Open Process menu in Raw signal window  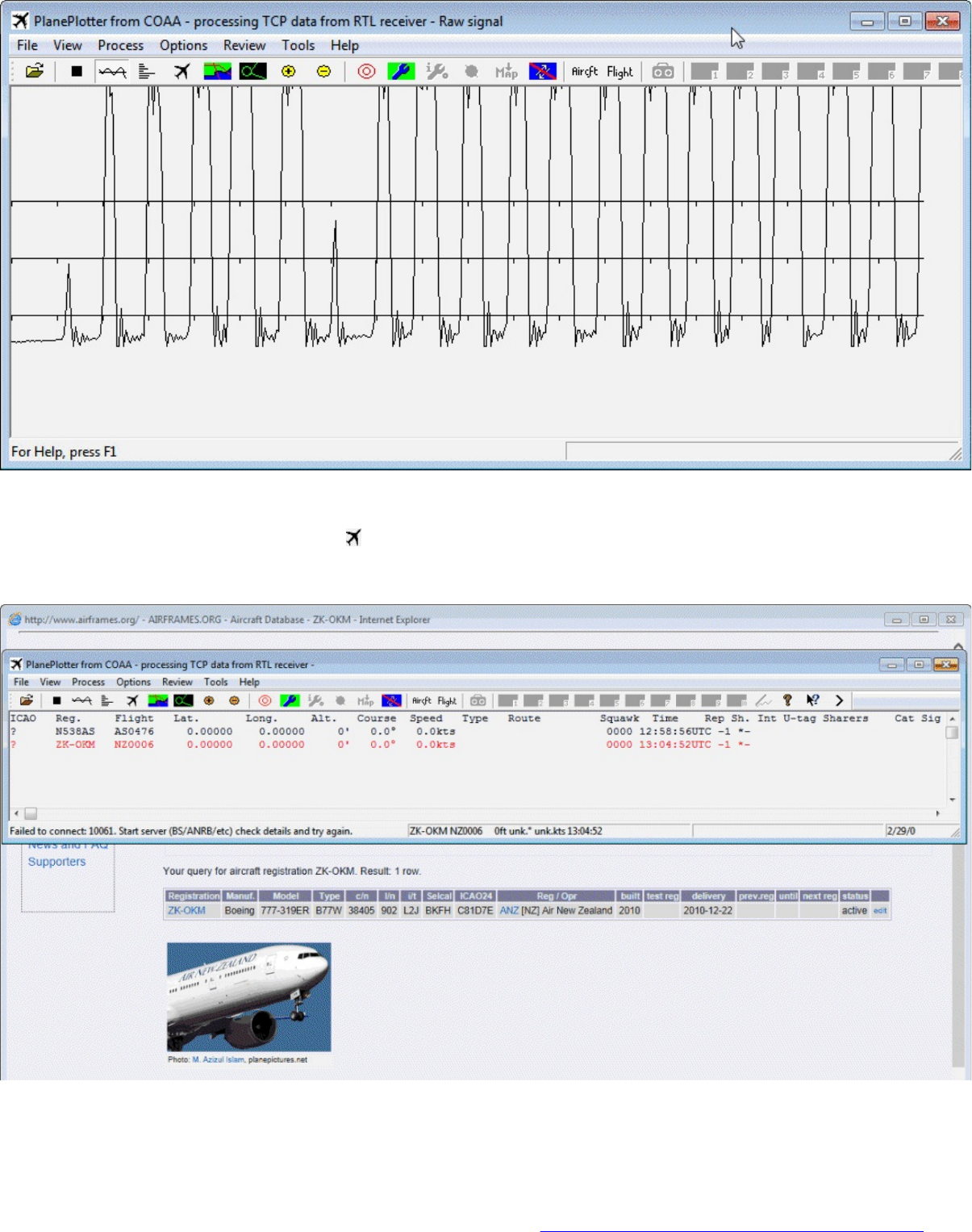click(x=121, y=45)
